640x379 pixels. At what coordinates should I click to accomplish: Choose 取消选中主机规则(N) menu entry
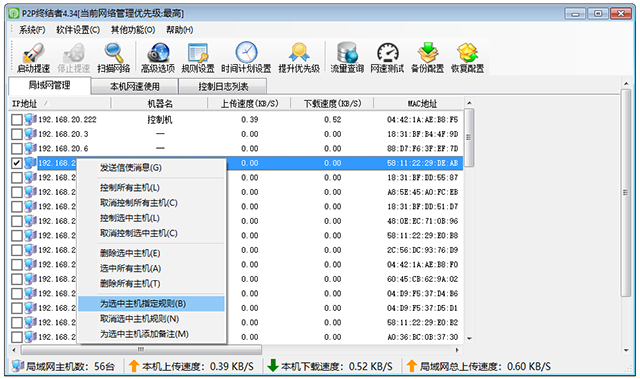151,319
